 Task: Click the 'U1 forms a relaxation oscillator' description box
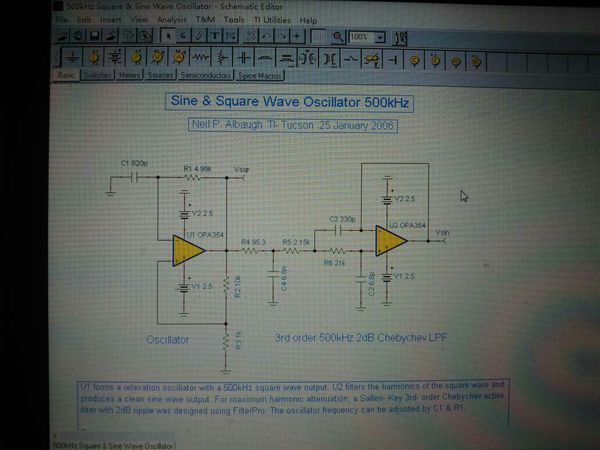coord(293,404)
